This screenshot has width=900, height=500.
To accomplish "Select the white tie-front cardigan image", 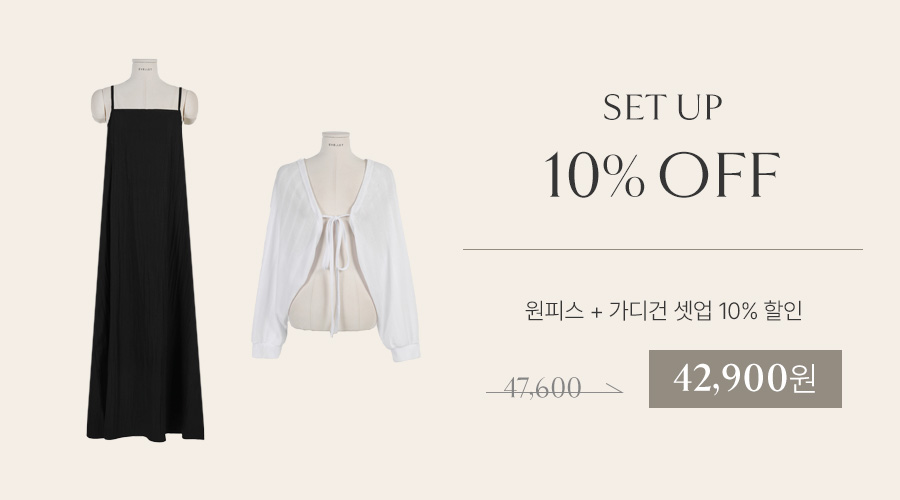I will click(336, 247).
